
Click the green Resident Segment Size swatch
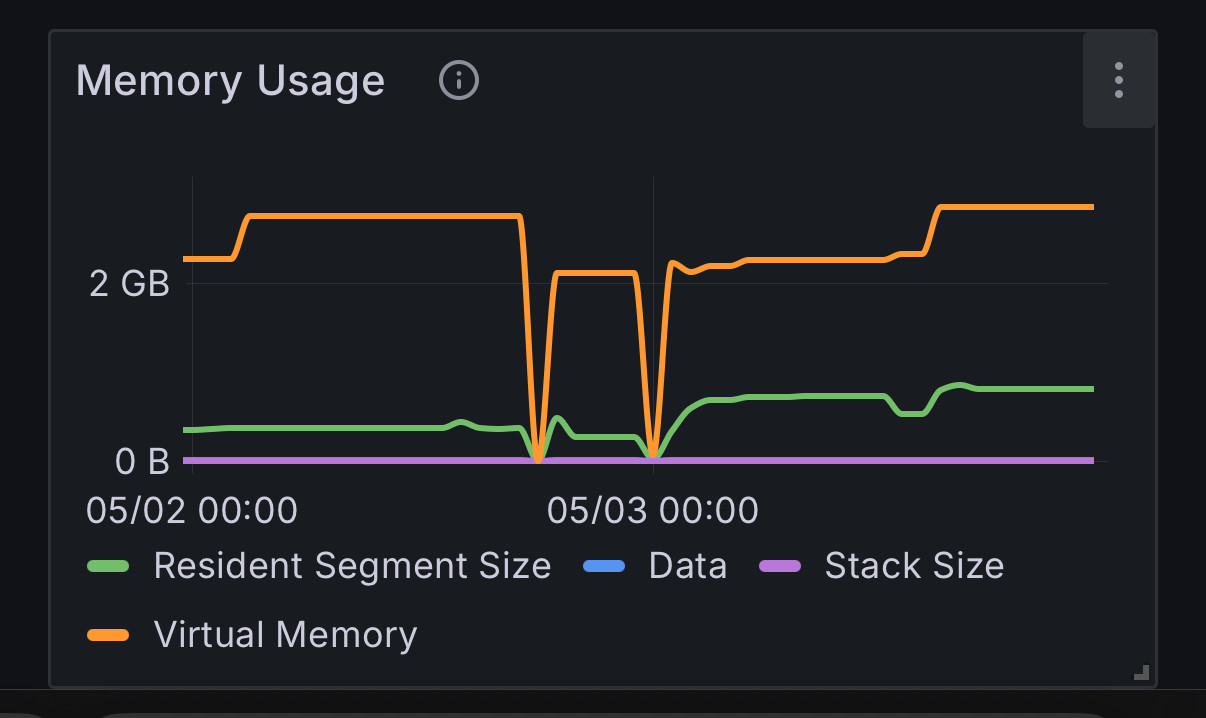[108, 566]
